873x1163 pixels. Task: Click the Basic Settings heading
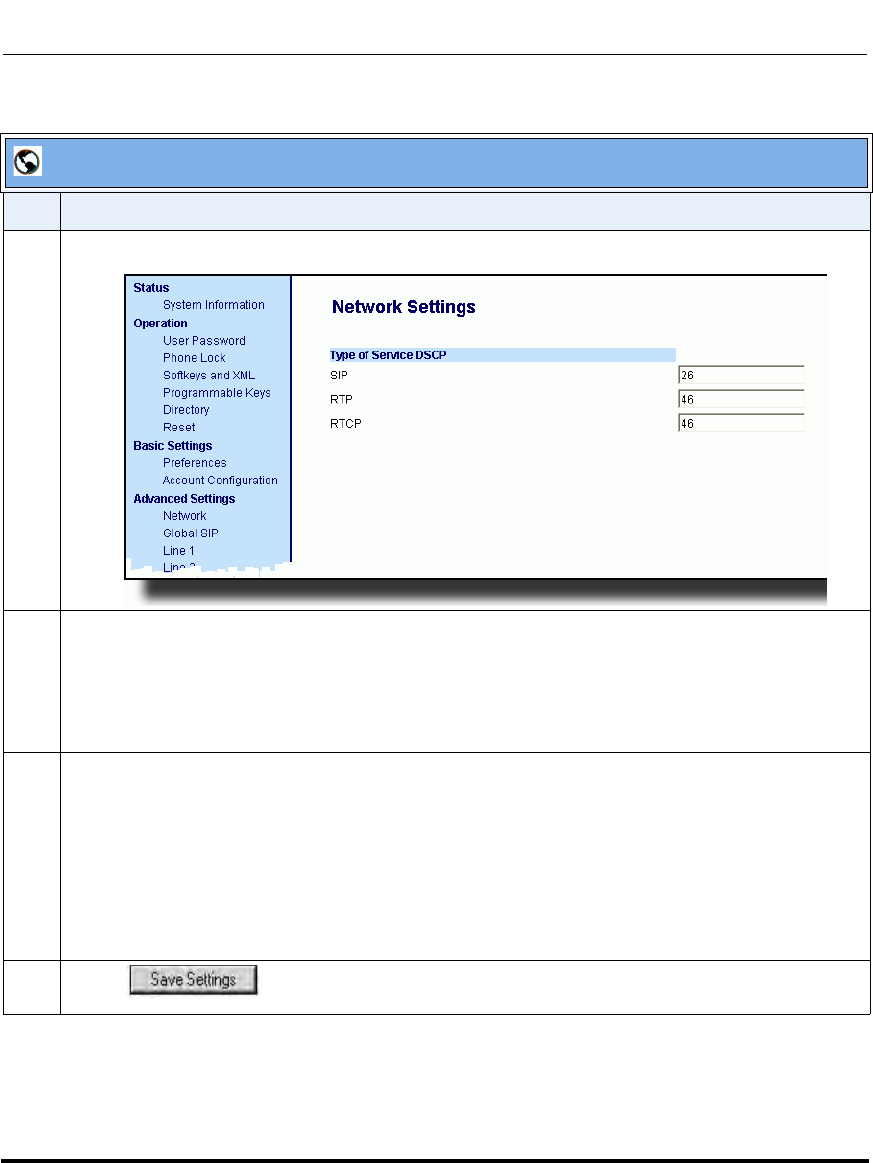[173, 446]
